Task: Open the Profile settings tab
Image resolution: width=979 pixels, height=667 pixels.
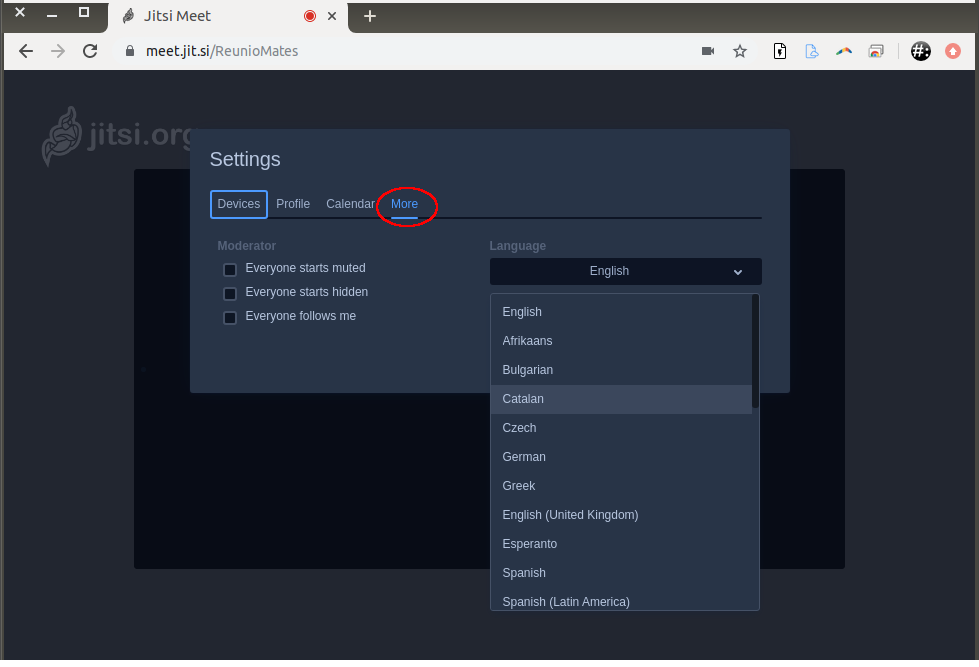Action: click(293, 204)
